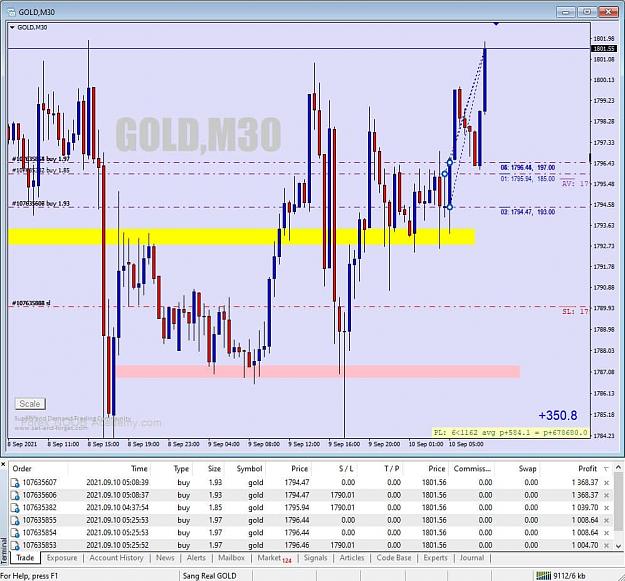Click the #107635608 buy 1.93 order line label

pyautogui.click(x=41, y=204)
